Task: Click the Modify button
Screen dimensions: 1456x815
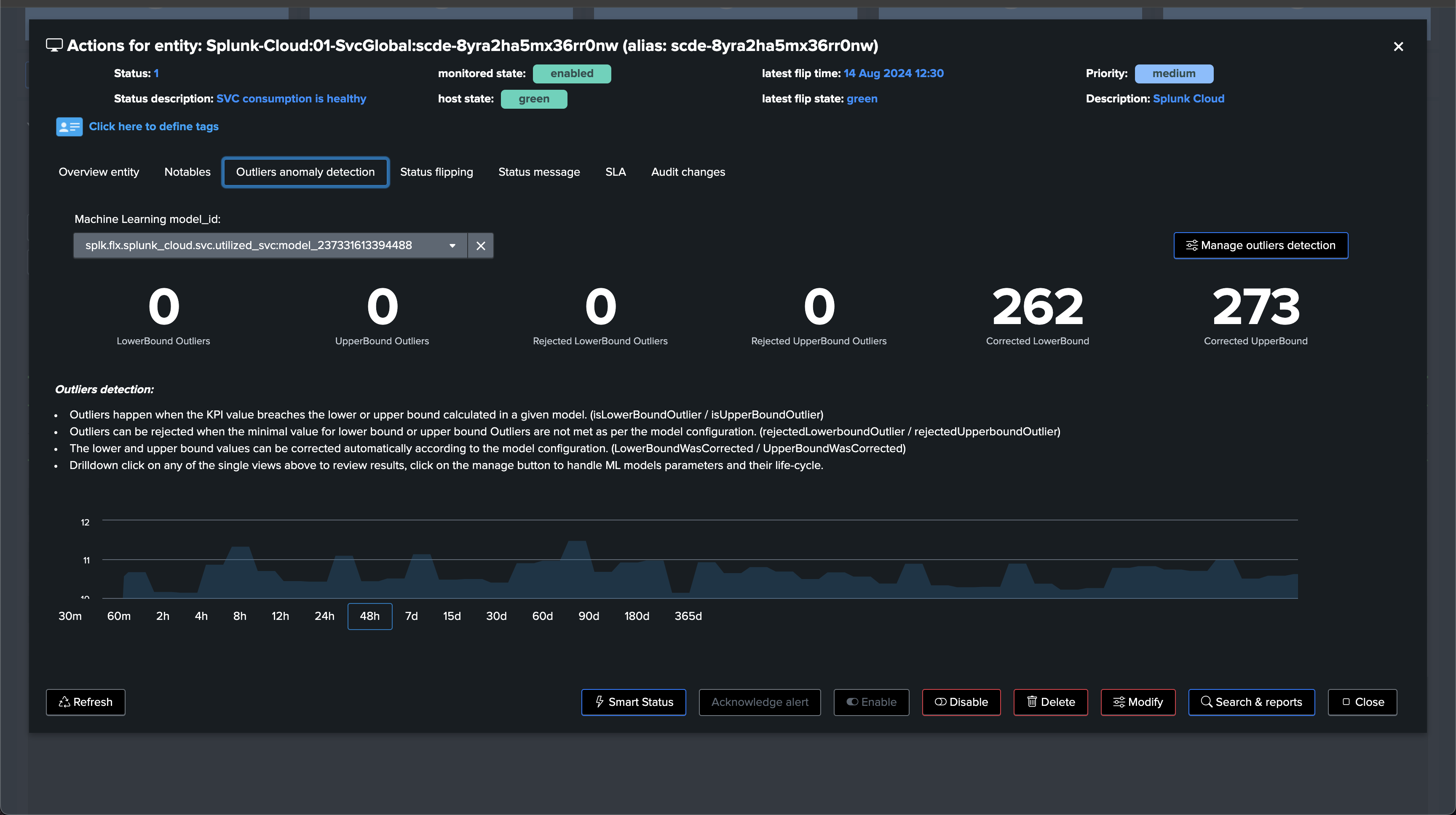Action: [x=1138, y=702]
